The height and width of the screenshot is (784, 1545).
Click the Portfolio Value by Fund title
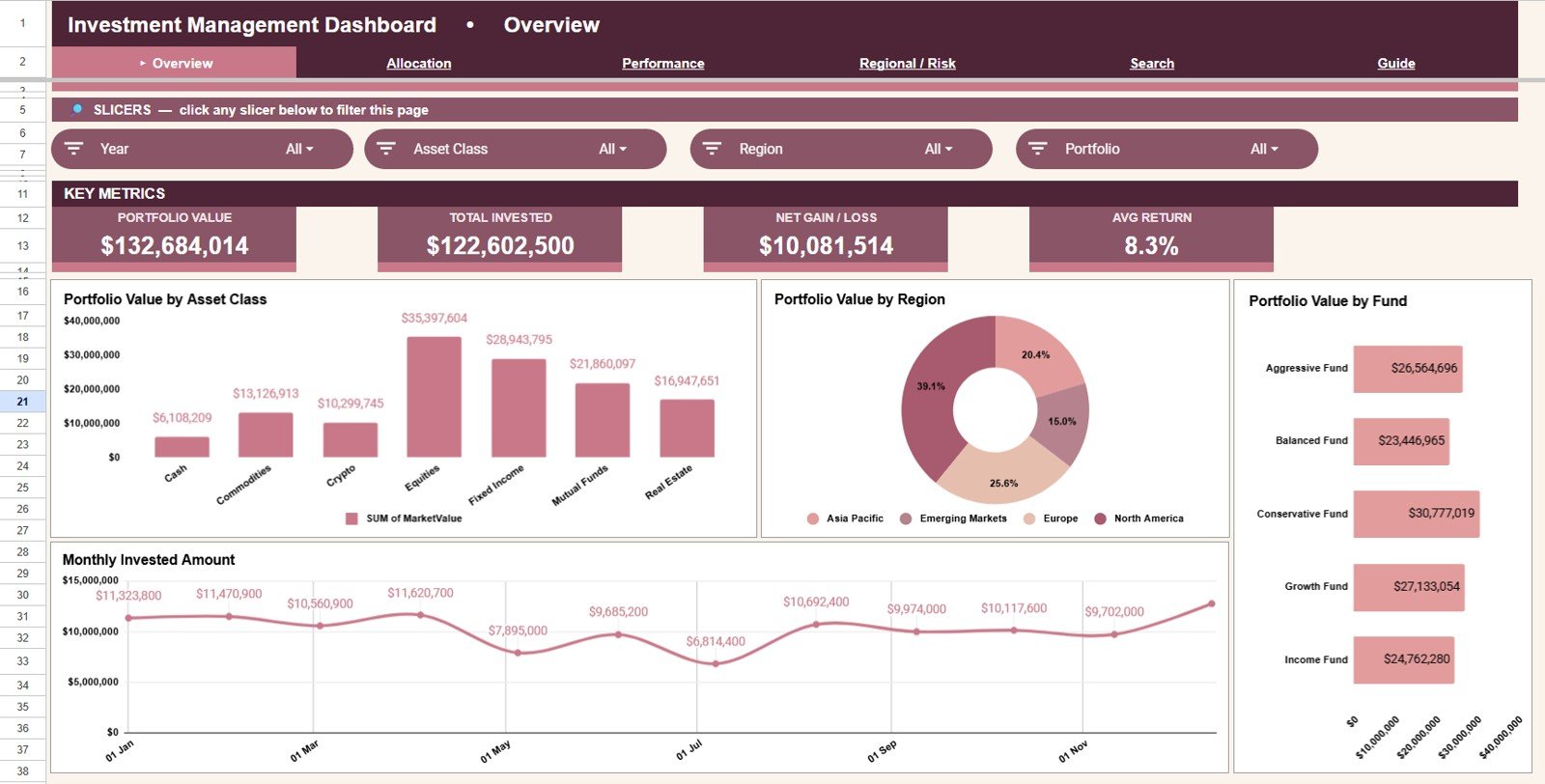click(1328, 301)
